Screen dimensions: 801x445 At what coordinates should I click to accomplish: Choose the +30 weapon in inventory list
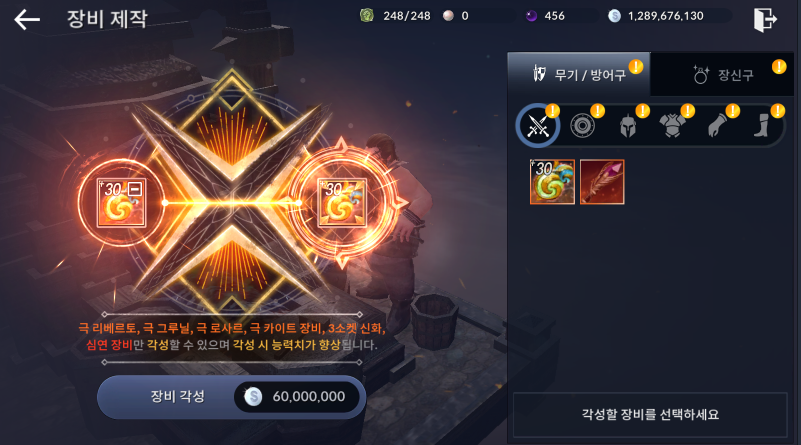552,182
